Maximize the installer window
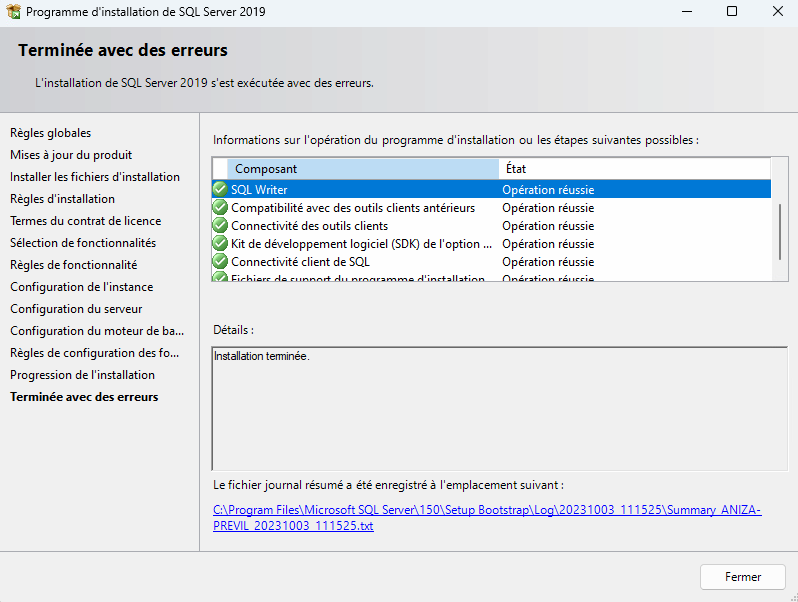Viewport: 798px width, 602px height. tap(732, 12)
